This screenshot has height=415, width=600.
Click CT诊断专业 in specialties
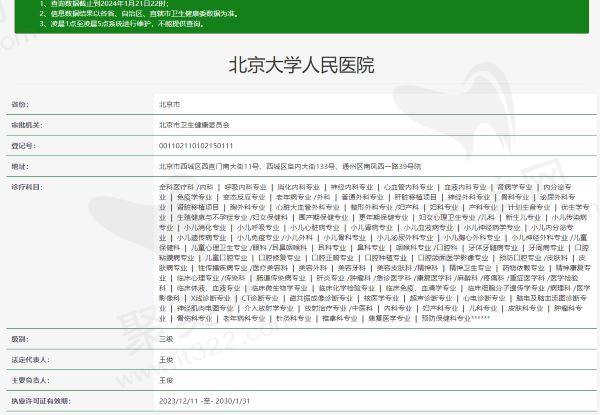pos(260,298)
